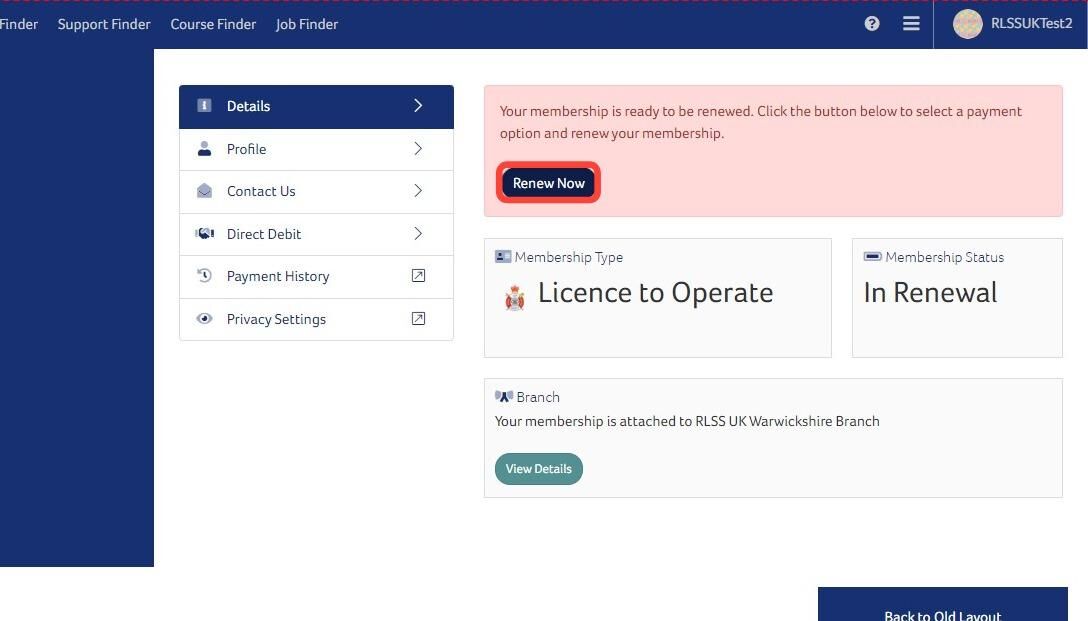1088x621 pixels.
Task: Click the Details info icon
Action: [204, 105]
